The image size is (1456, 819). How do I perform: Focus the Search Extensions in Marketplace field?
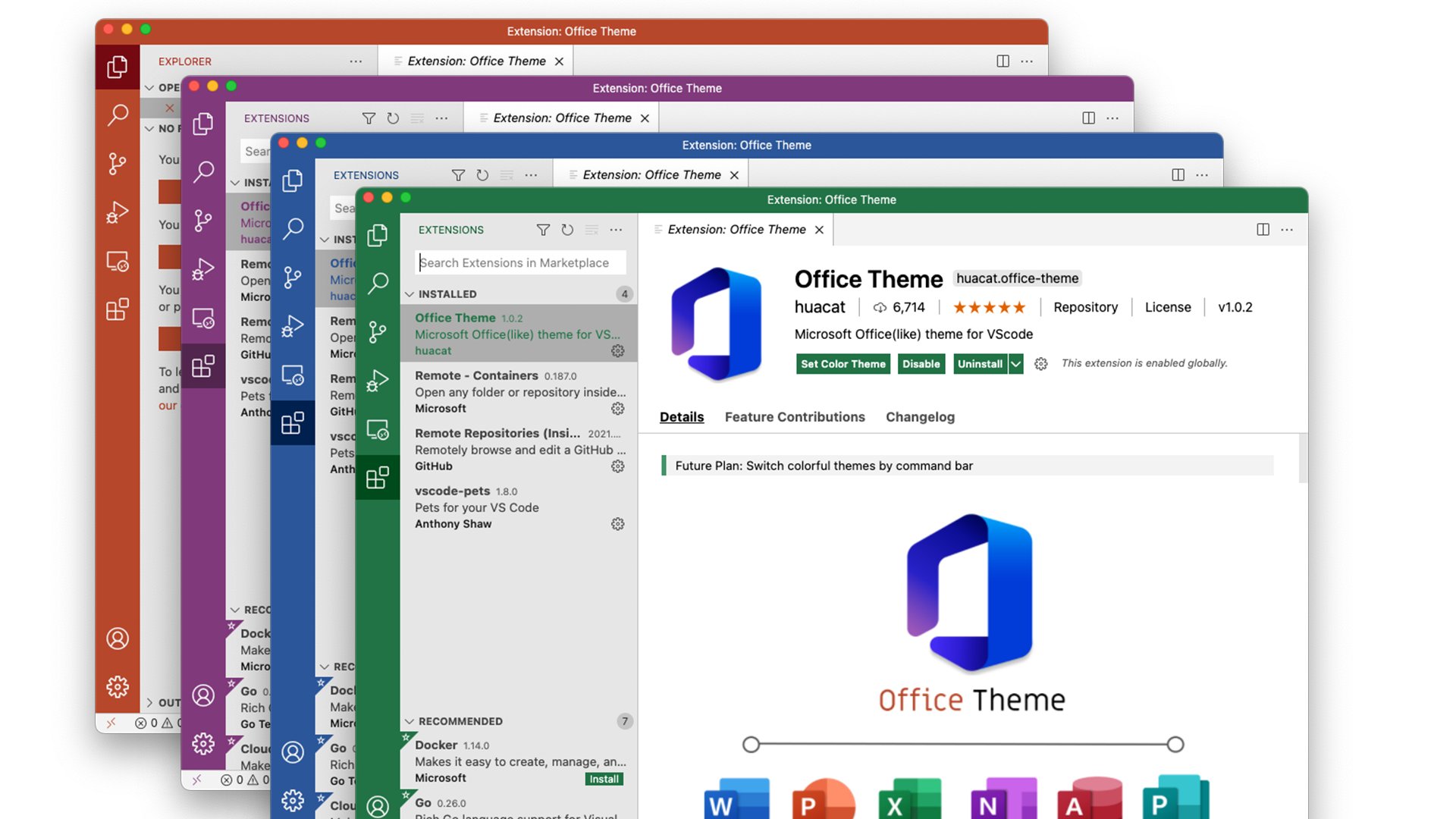[x=520, y=262]
